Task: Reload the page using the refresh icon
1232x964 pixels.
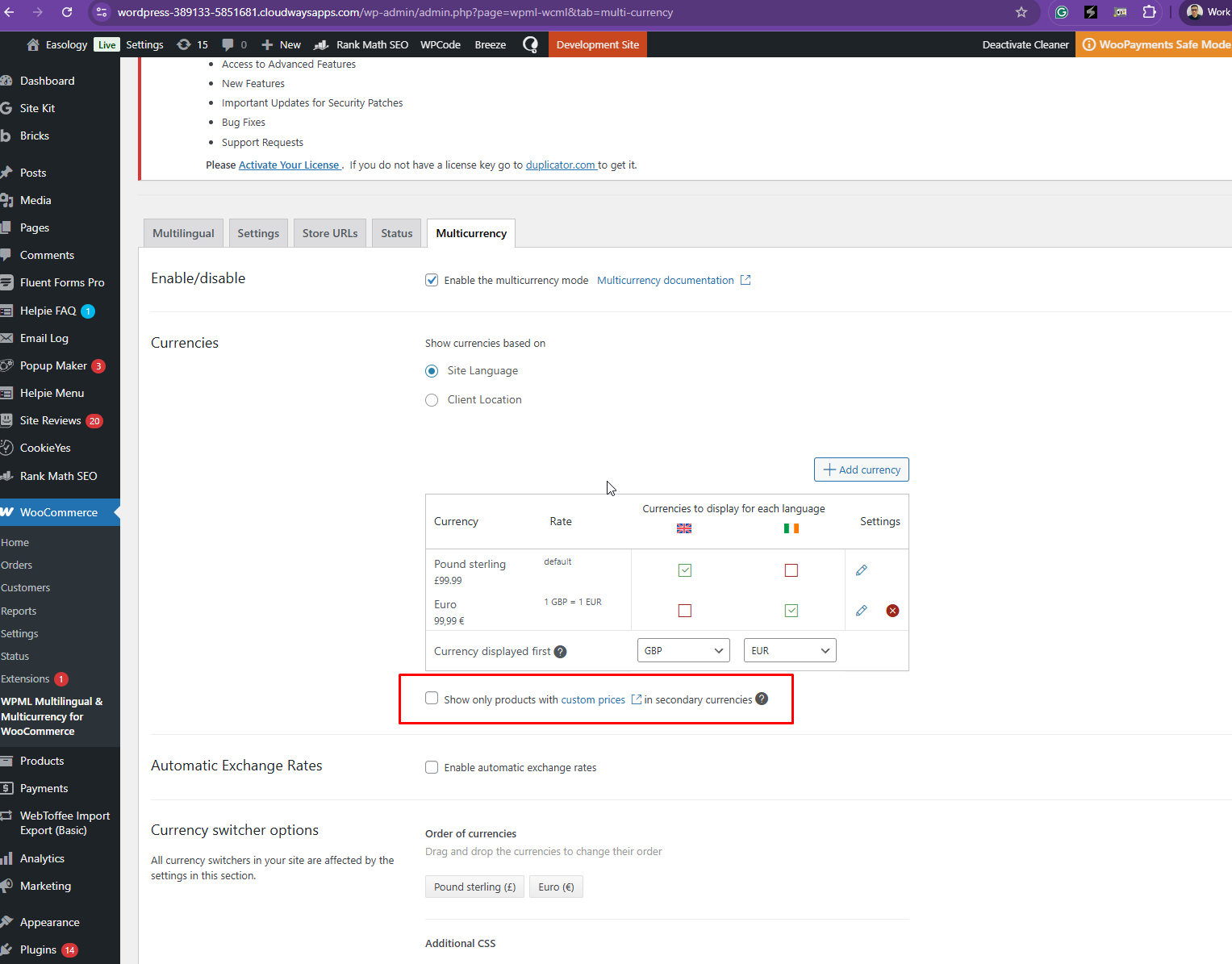Action: [67, 12]
